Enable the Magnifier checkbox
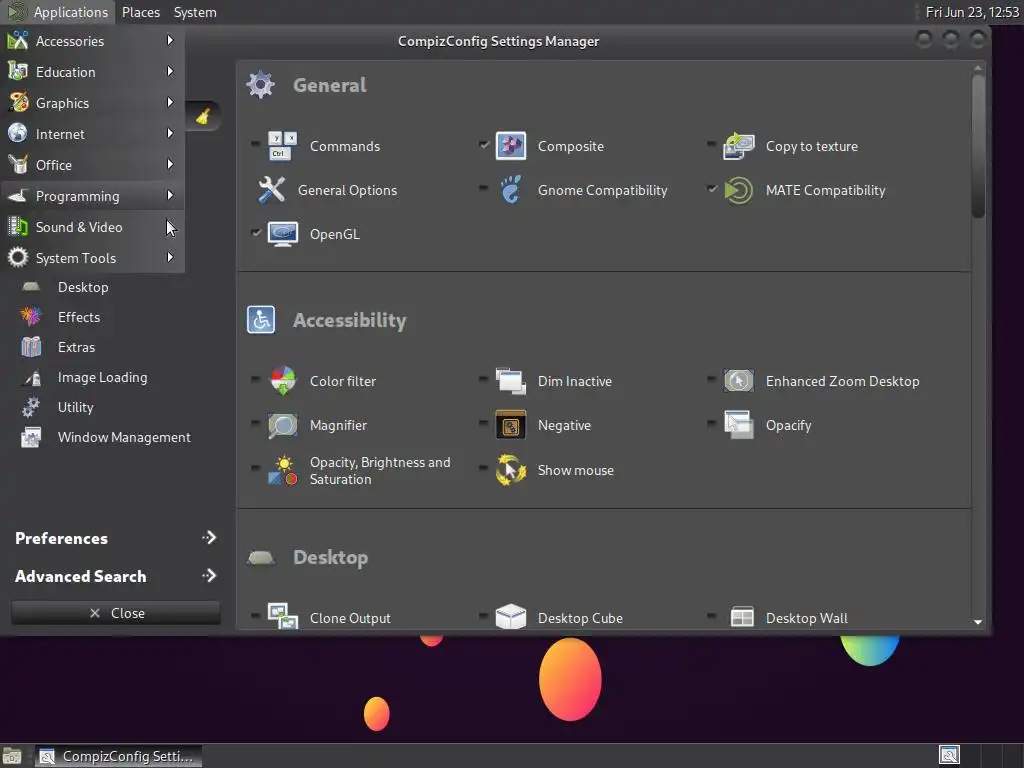The height and width of the screenshot is (768, 1024). [x=255, y=424]
